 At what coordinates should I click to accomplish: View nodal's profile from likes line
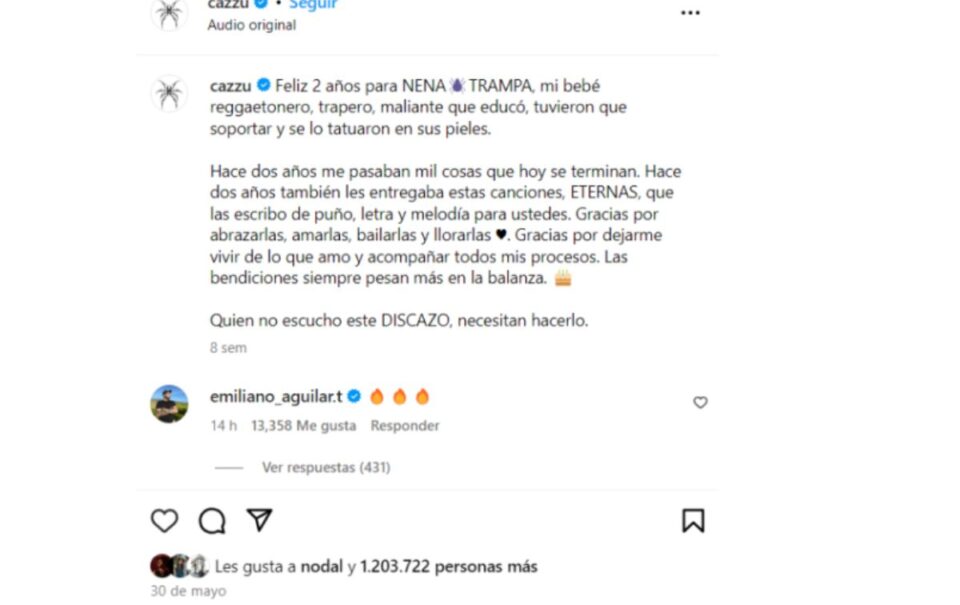click(321, 566)
